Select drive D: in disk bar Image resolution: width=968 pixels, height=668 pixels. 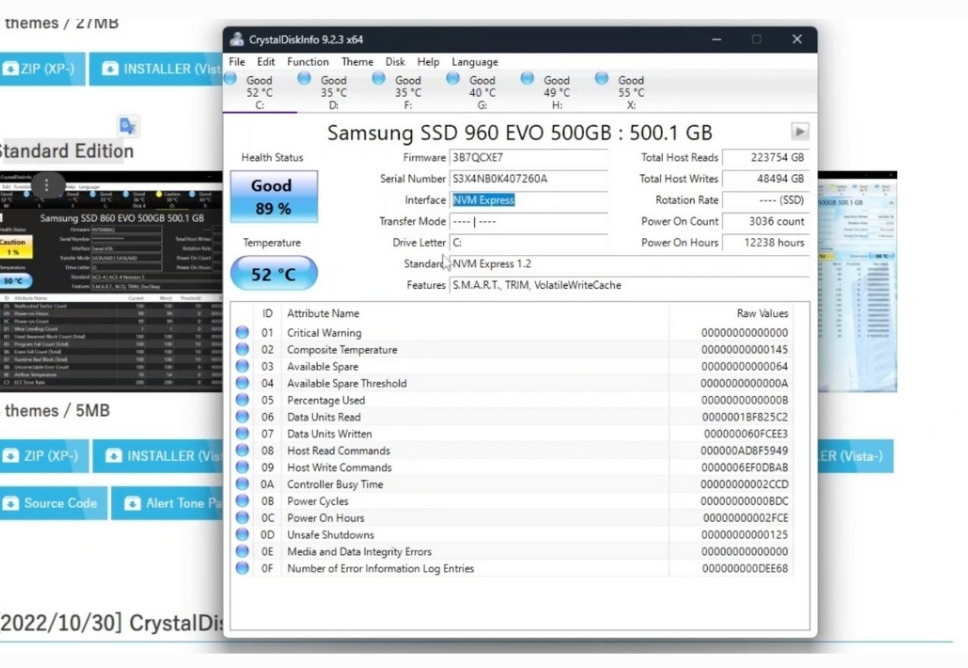point(333,92)
